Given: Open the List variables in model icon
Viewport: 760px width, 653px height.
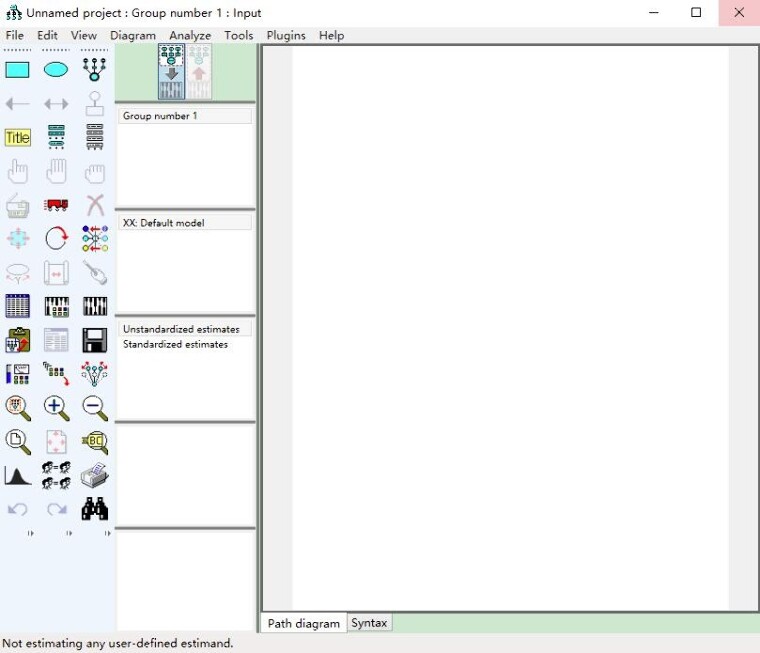Looking at the screenshot, I should (56, 137).
